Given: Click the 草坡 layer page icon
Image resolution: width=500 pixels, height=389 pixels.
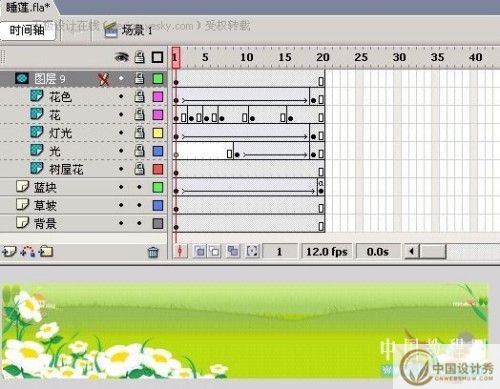Looking at the screenshot, I should pos(22,204).
